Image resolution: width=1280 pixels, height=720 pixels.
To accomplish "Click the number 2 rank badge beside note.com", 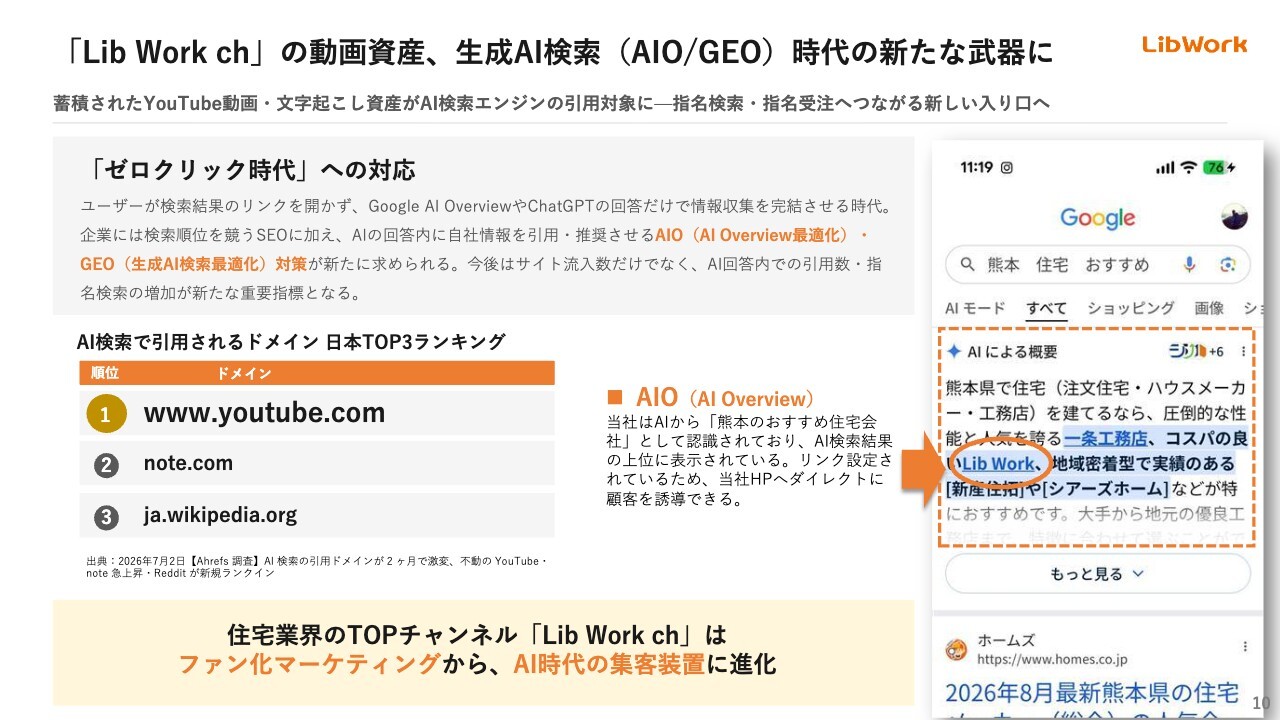I will click(106, 465).
